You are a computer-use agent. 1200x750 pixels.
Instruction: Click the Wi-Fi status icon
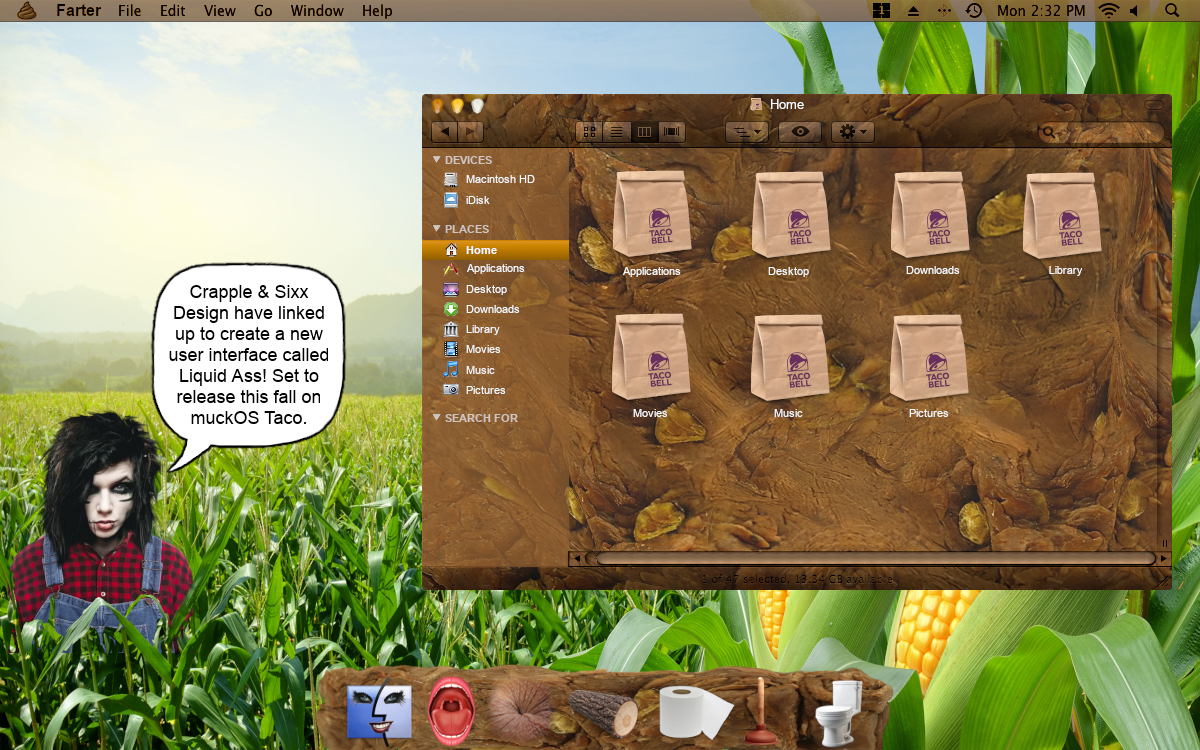pyautogui.click(x=1108, y=11)
